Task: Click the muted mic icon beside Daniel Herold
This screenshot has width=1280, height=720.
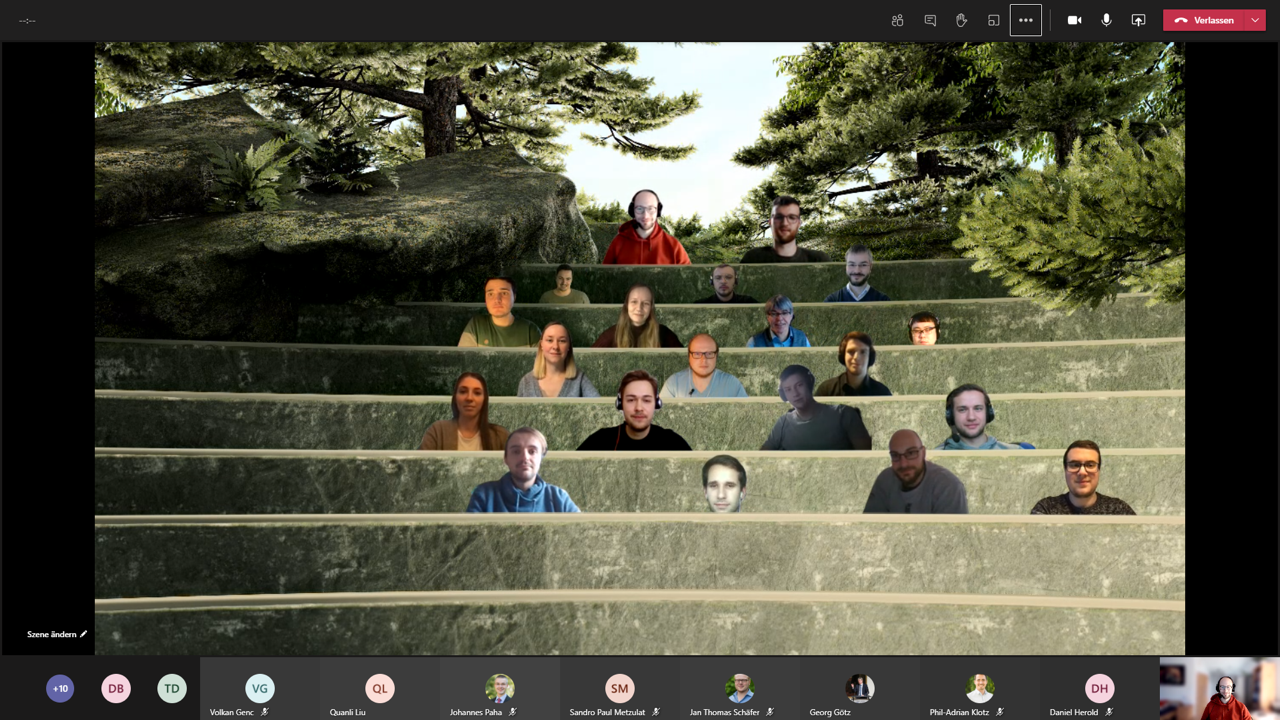Action: [1109, 712]
